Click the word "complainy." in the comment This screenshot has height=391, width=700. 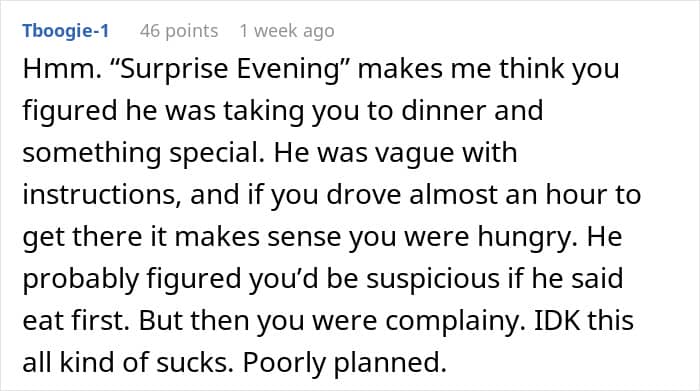point(455,320)
